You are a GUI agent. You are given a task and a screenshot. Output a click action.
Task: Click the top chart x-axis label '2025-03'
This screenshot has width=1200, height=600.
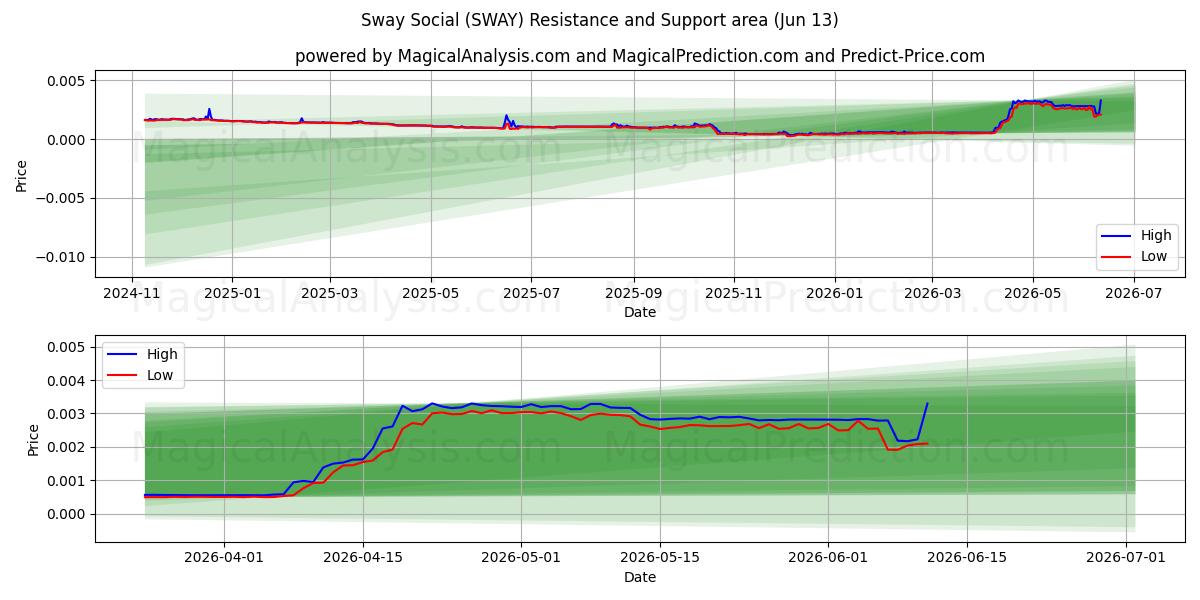[330, 293]
